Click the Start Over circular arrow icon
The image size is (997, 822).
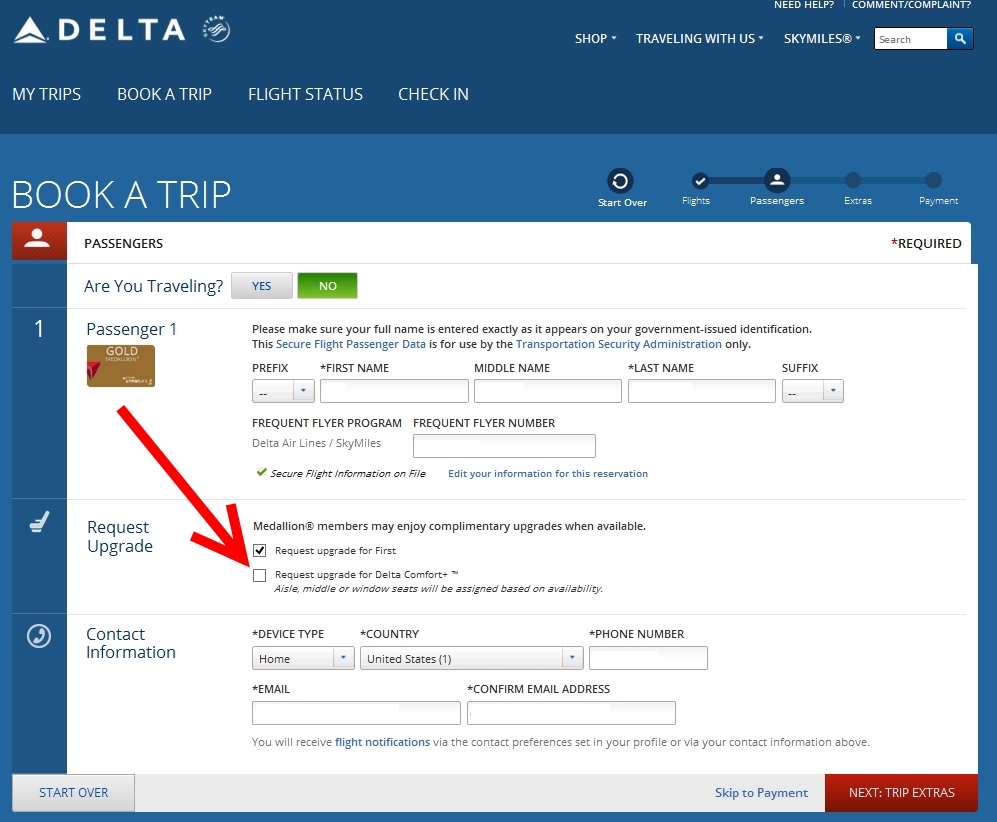[620, 181]
